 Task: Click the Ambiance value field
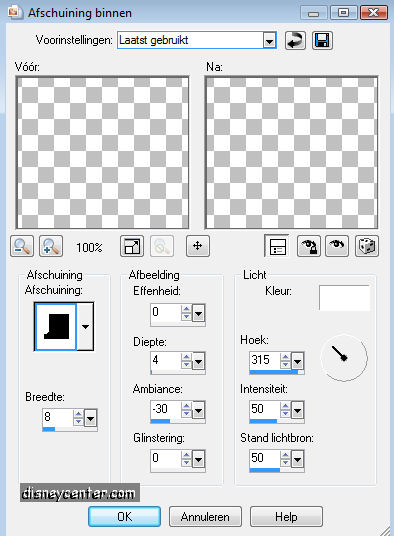coord(165,410)
